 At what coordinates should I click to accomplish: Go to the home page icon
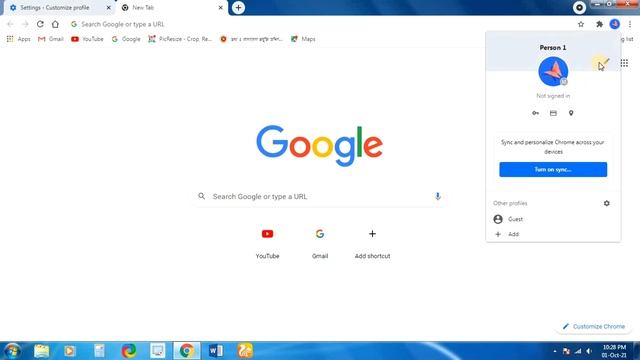point(55,24)
